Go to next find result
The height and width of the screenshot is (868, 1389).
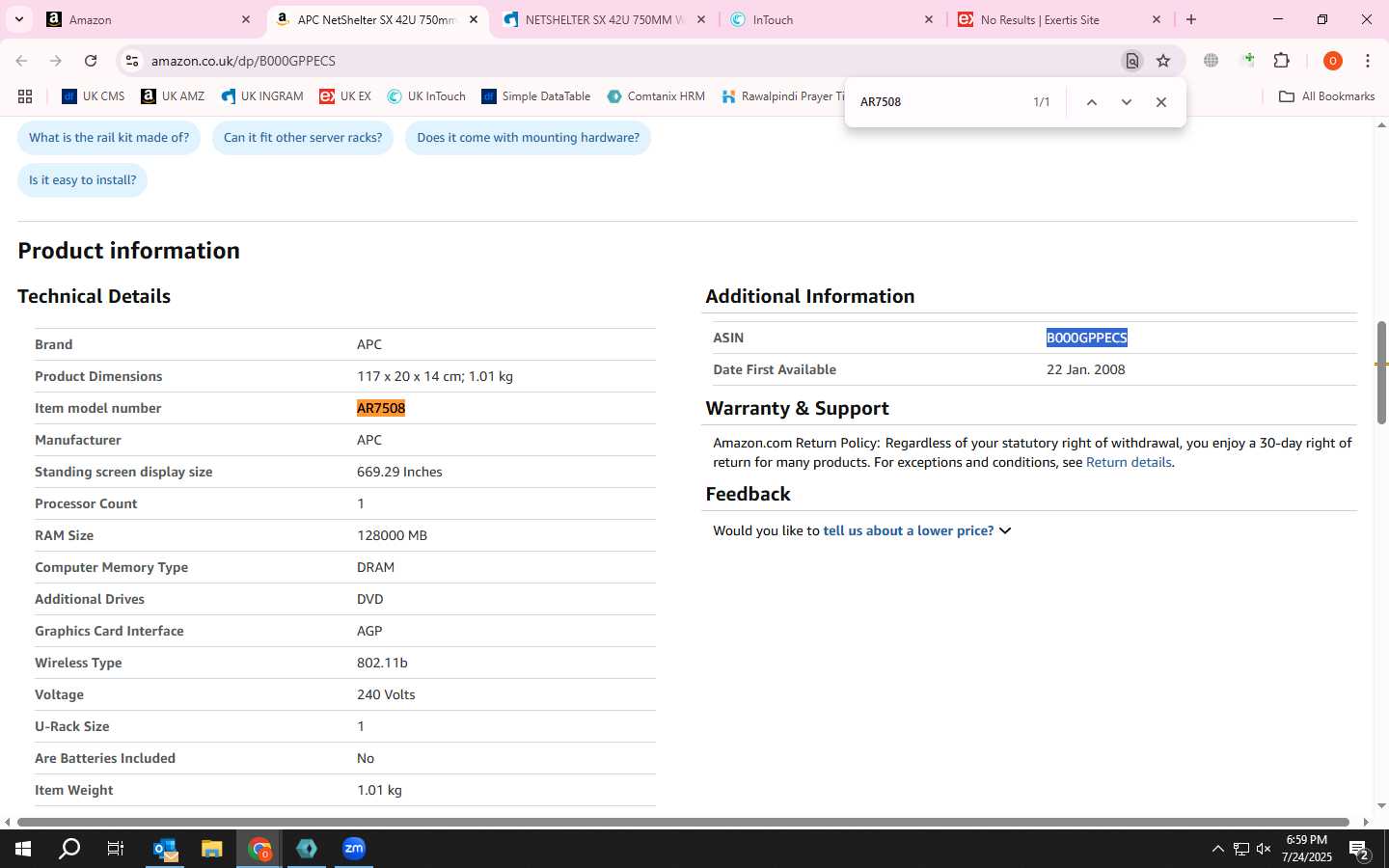(x=1126, y=102)
